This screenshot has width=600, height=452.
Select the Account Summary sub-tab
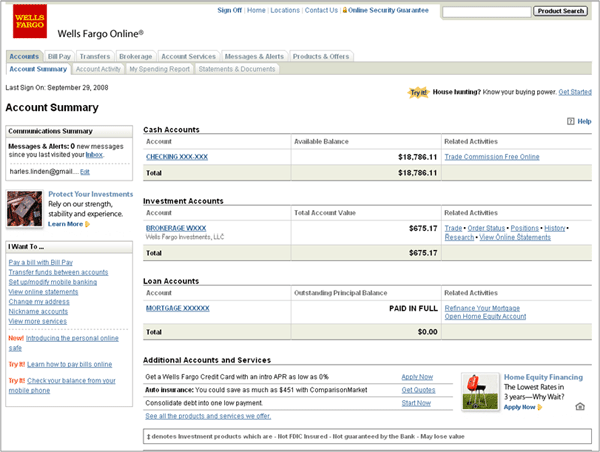point(38,69)
